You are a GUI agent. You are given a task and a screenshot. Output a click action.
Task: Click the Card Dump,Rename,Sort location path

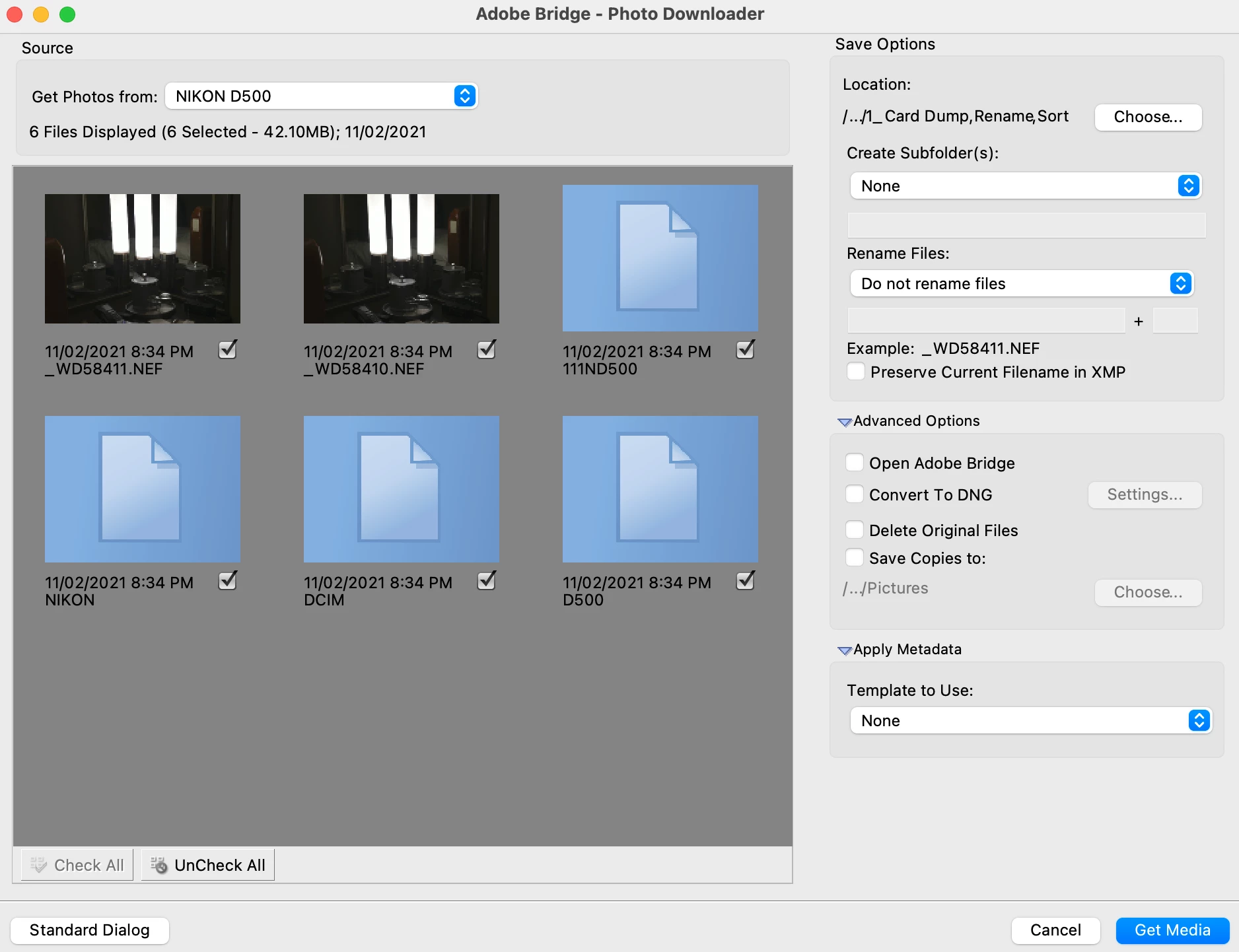(x=956, y=116)
